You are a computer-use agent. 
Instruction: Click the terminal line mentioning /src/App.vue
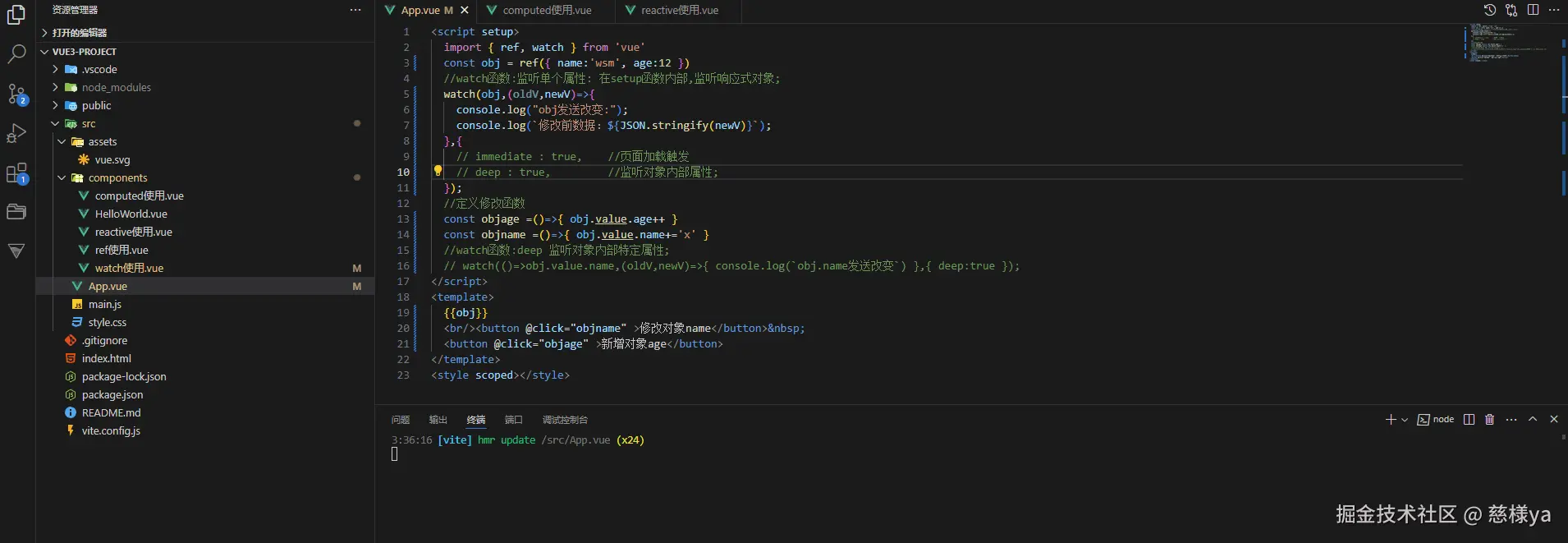tap(518, 440)
